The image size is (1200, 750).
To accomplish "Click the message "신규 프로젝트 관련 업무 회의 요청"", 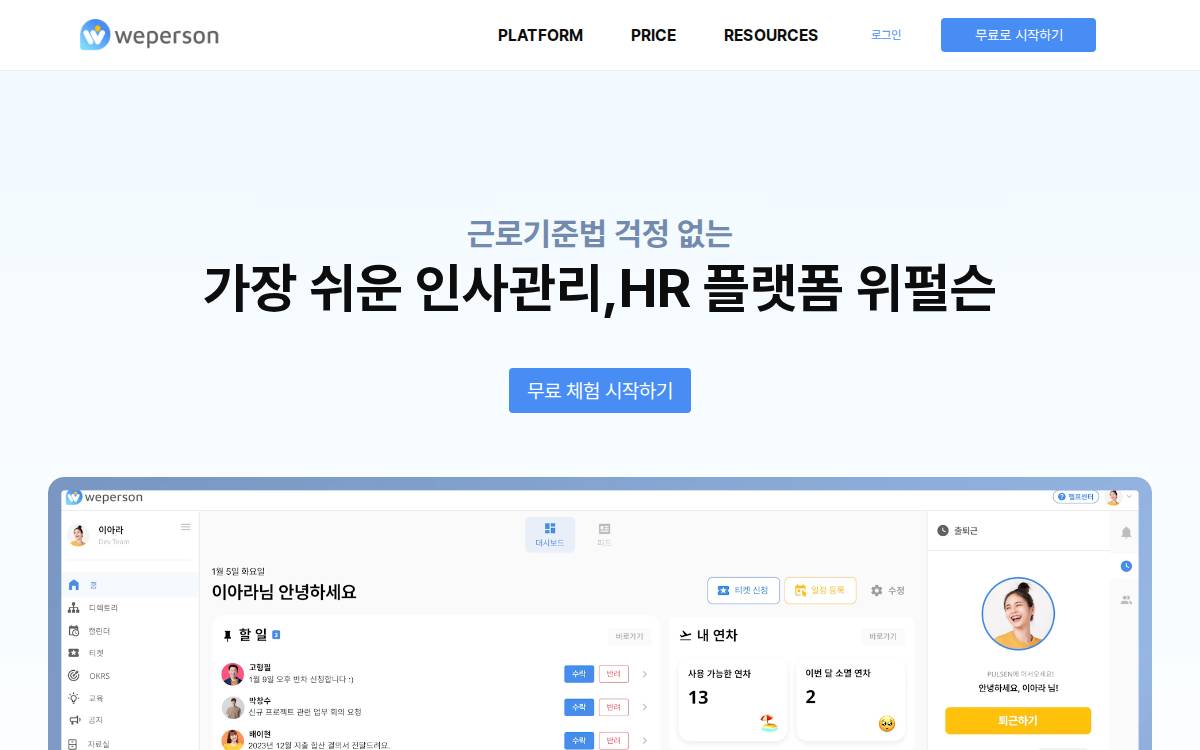I will coord(305,712).
